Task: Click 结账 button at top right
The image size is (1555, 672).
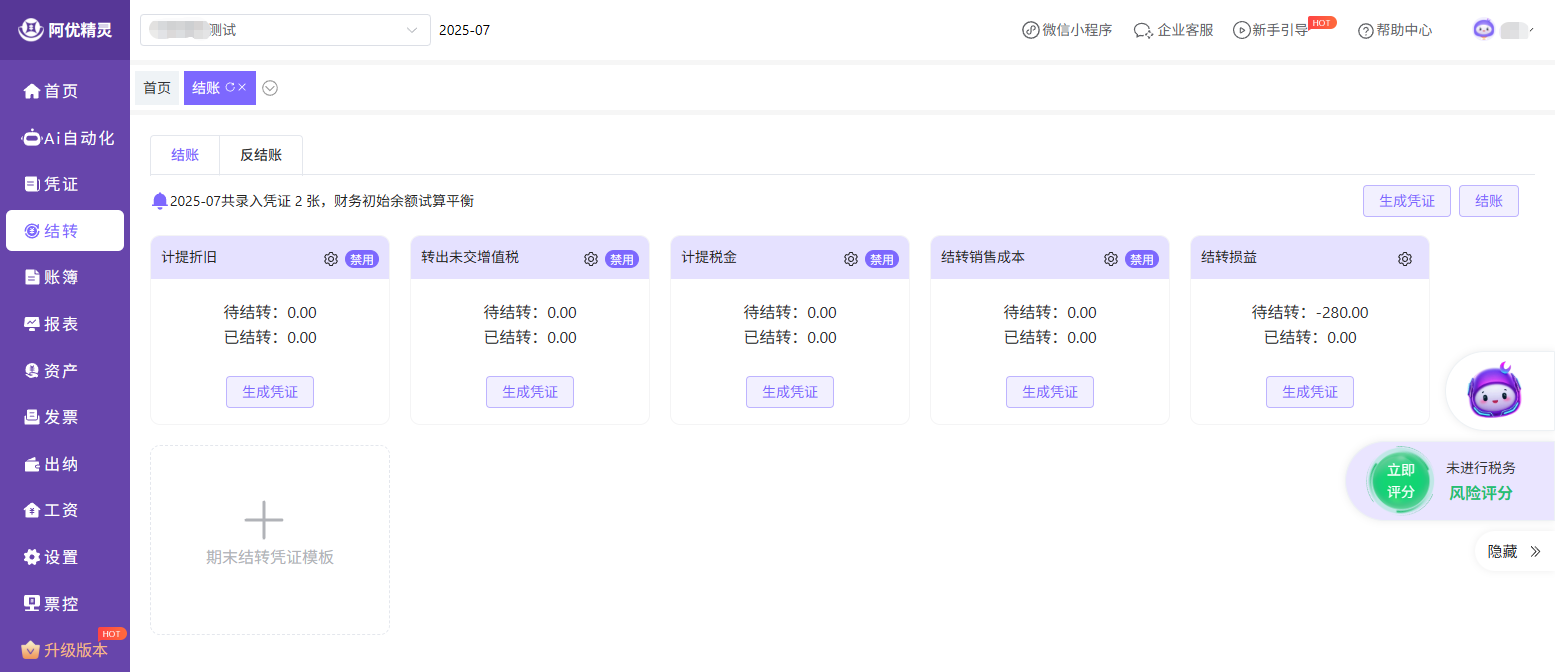Action: (x=1488, y=201)
